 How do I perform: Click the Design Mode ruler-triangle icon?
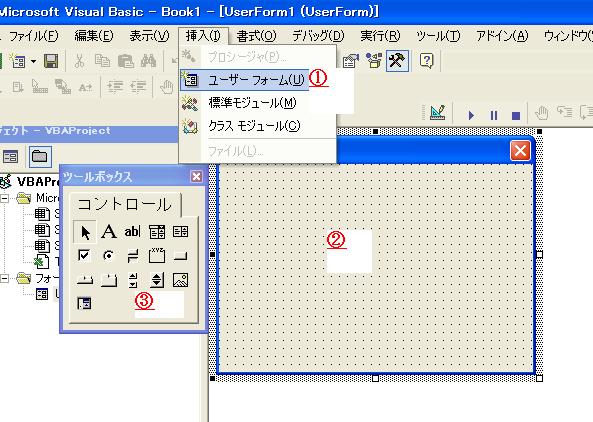pos(438,113)
